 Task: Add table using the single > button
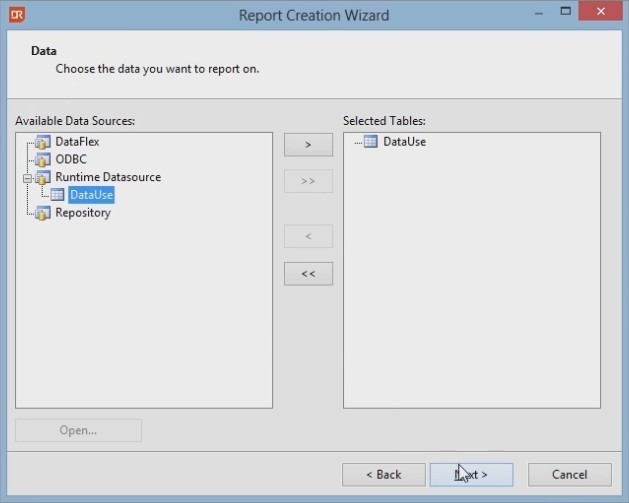click(308, 145)
